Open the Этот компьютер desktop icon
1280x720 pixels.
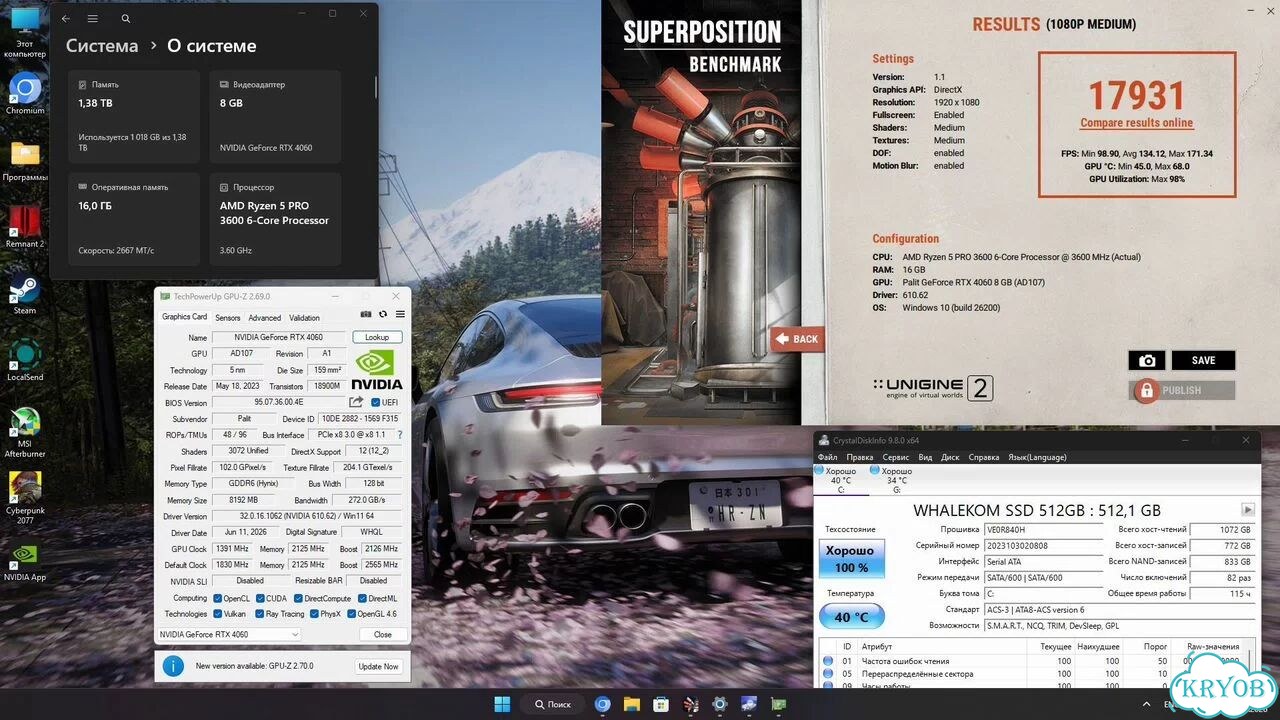pos(25,33)
